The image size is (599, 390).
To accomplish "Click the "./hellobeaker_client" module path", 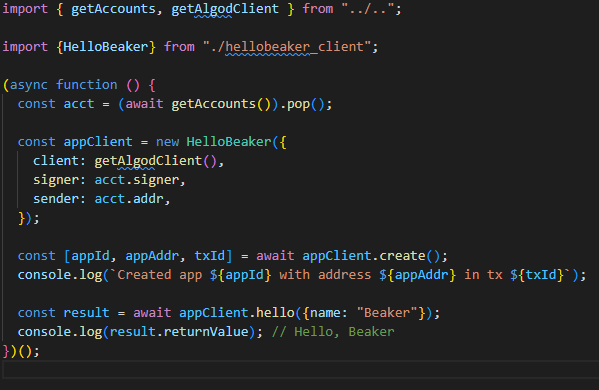I will point(287,47).
